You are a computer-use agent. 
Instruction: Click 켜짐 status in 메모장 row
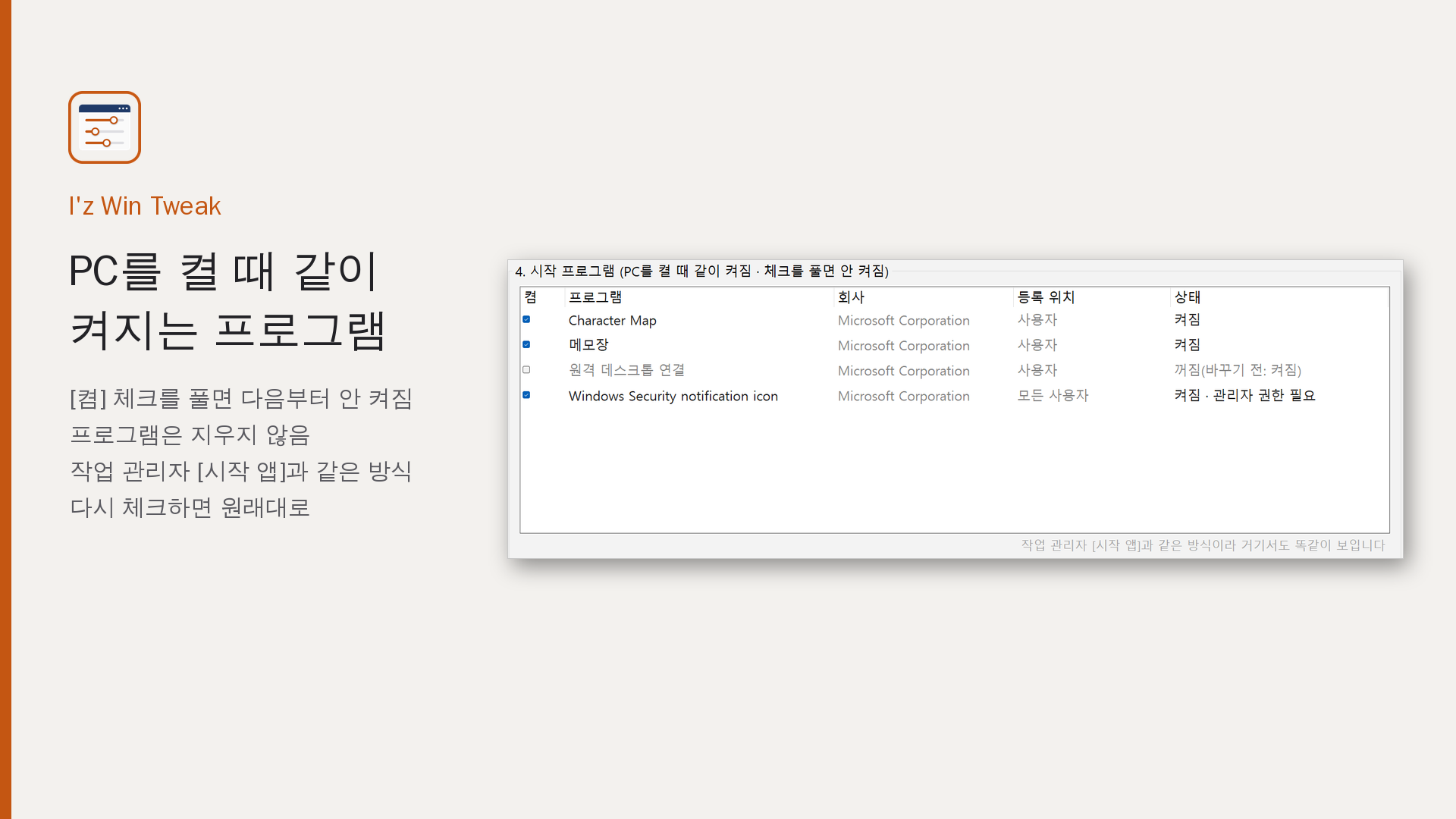coord(1187,345)
